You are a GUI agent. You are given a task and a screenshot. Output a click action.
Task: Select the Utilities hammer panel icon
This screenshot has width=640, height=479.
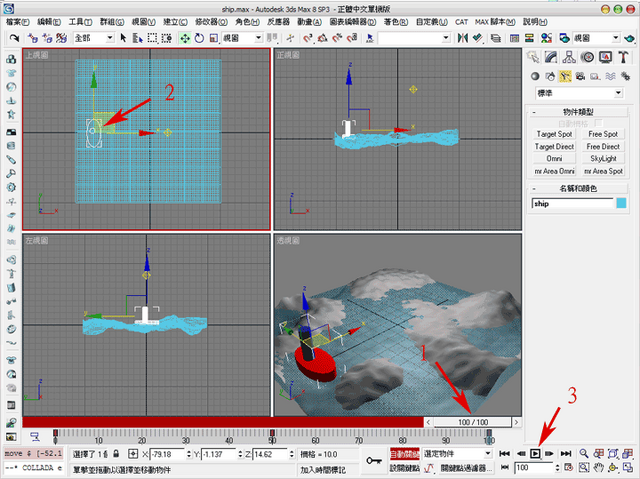(623, 57)
